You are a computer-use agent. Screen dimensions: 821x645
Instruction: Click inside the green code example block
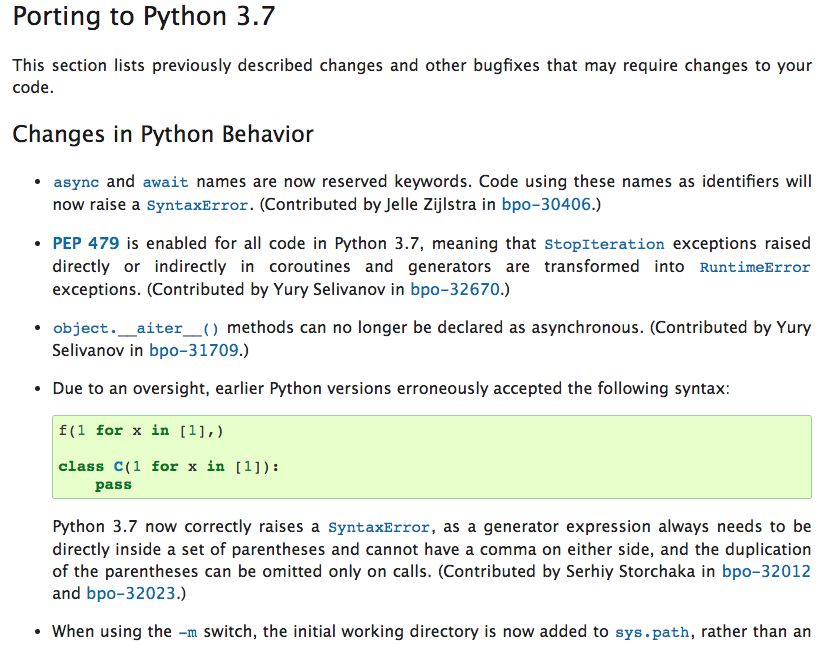432,457
